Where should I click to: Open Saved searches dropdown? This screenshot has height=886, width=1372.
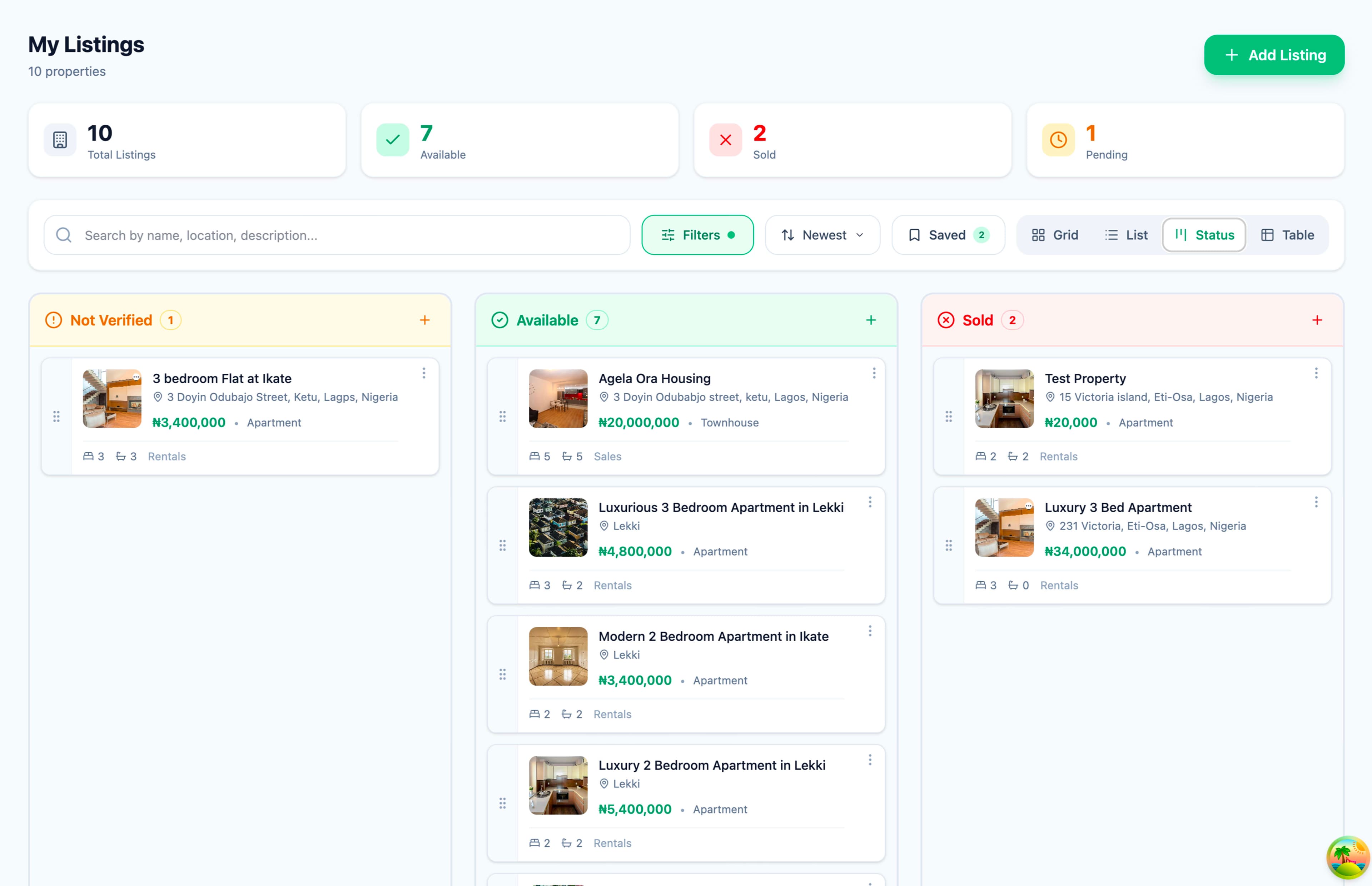pyautogui.click(x=948, y=235)
